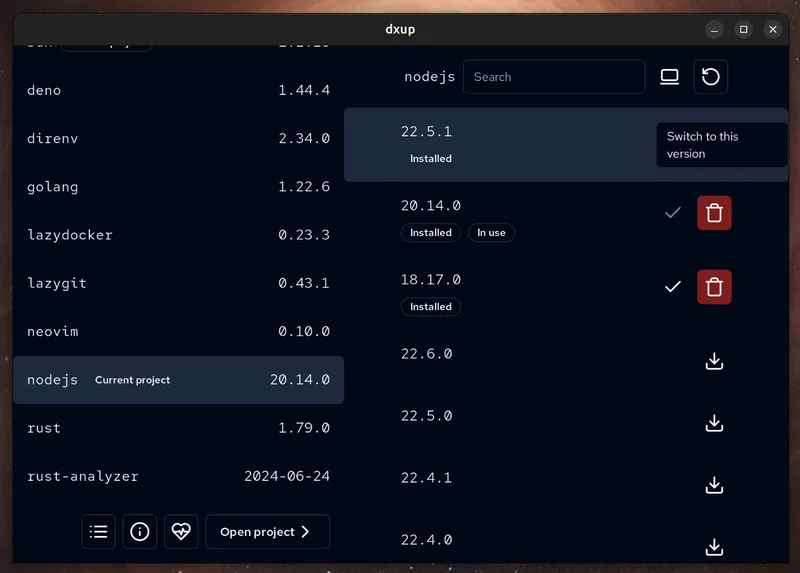The width and height of the screenshot is (800, 573).
Task: Click the Installed badge under 20.14.0
Action: [431, 233]
